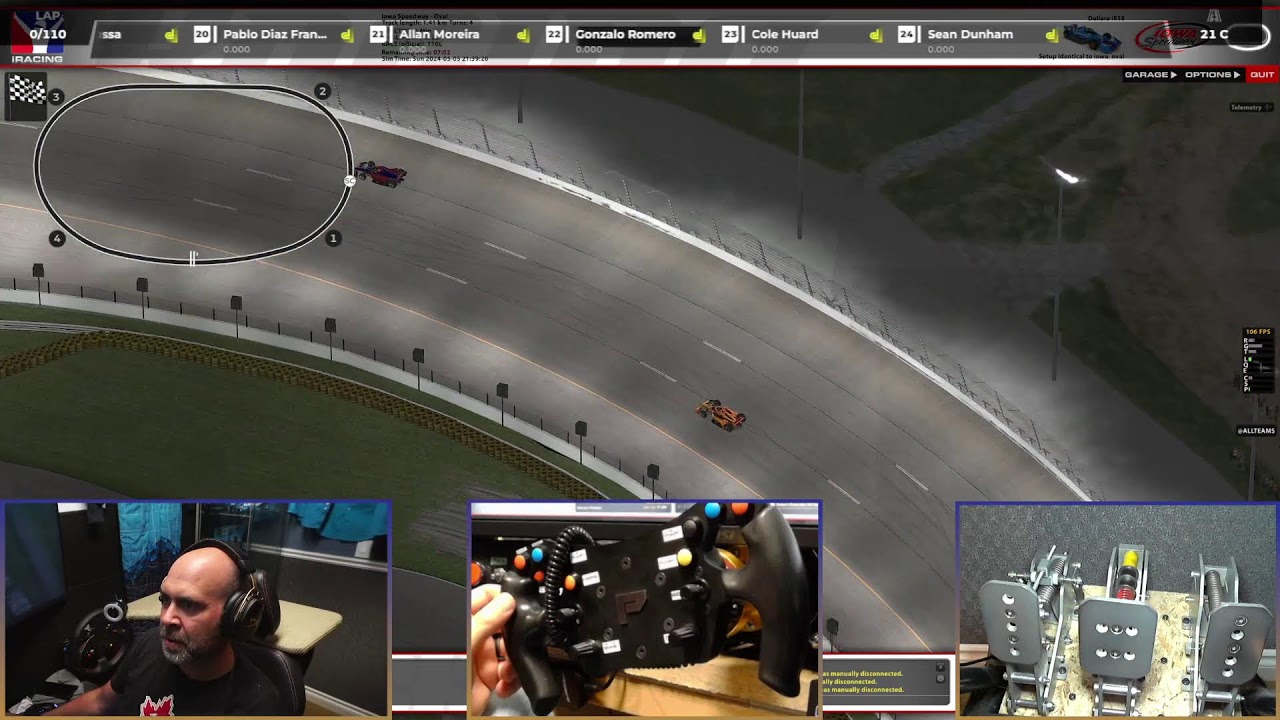Viewport: 1280px width, 720px height.
Task: Toggle the Telemetry indicator
Action: point(1250,107)
